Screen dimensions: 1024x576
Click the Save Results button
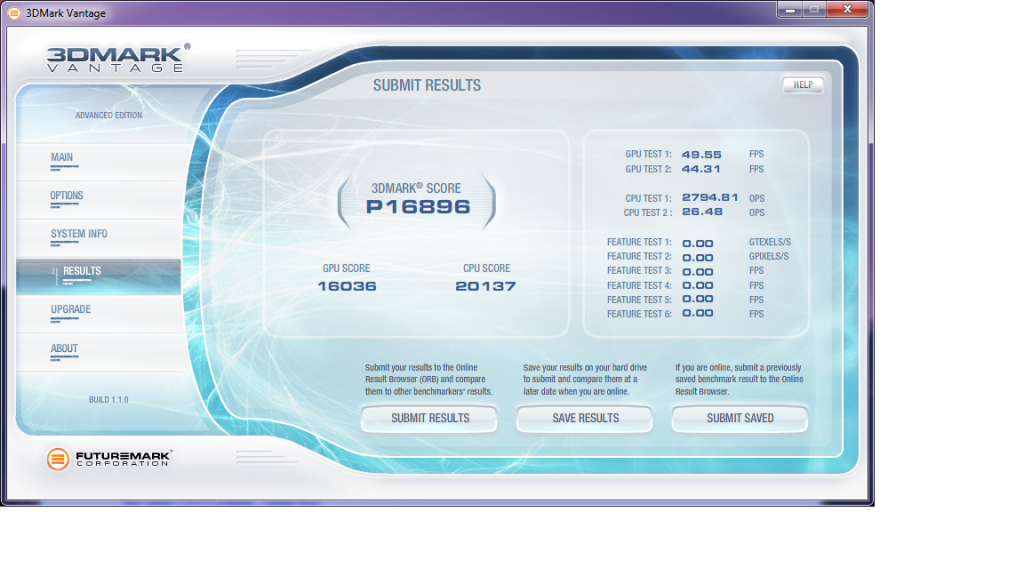585,419
